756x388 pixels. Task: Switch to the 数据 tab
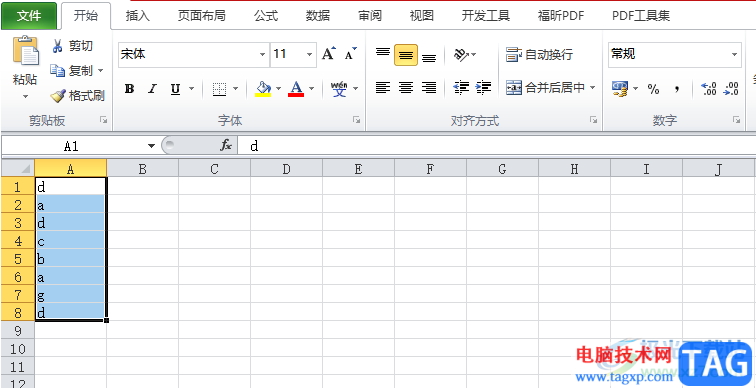(x=318, y=16)
